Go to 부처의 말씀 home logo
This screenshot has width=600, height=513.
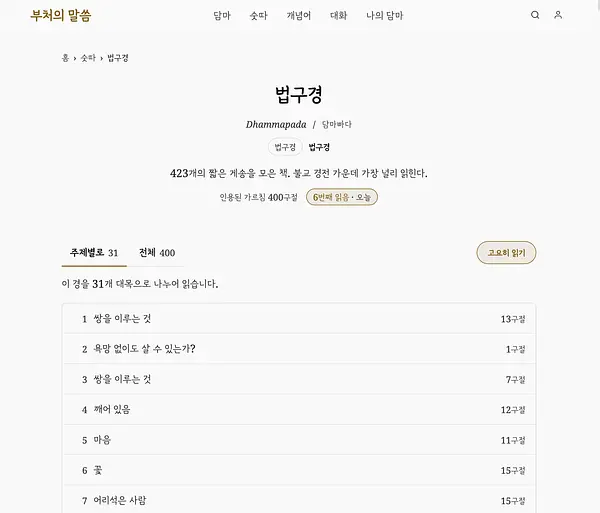(x=61, y=15)
